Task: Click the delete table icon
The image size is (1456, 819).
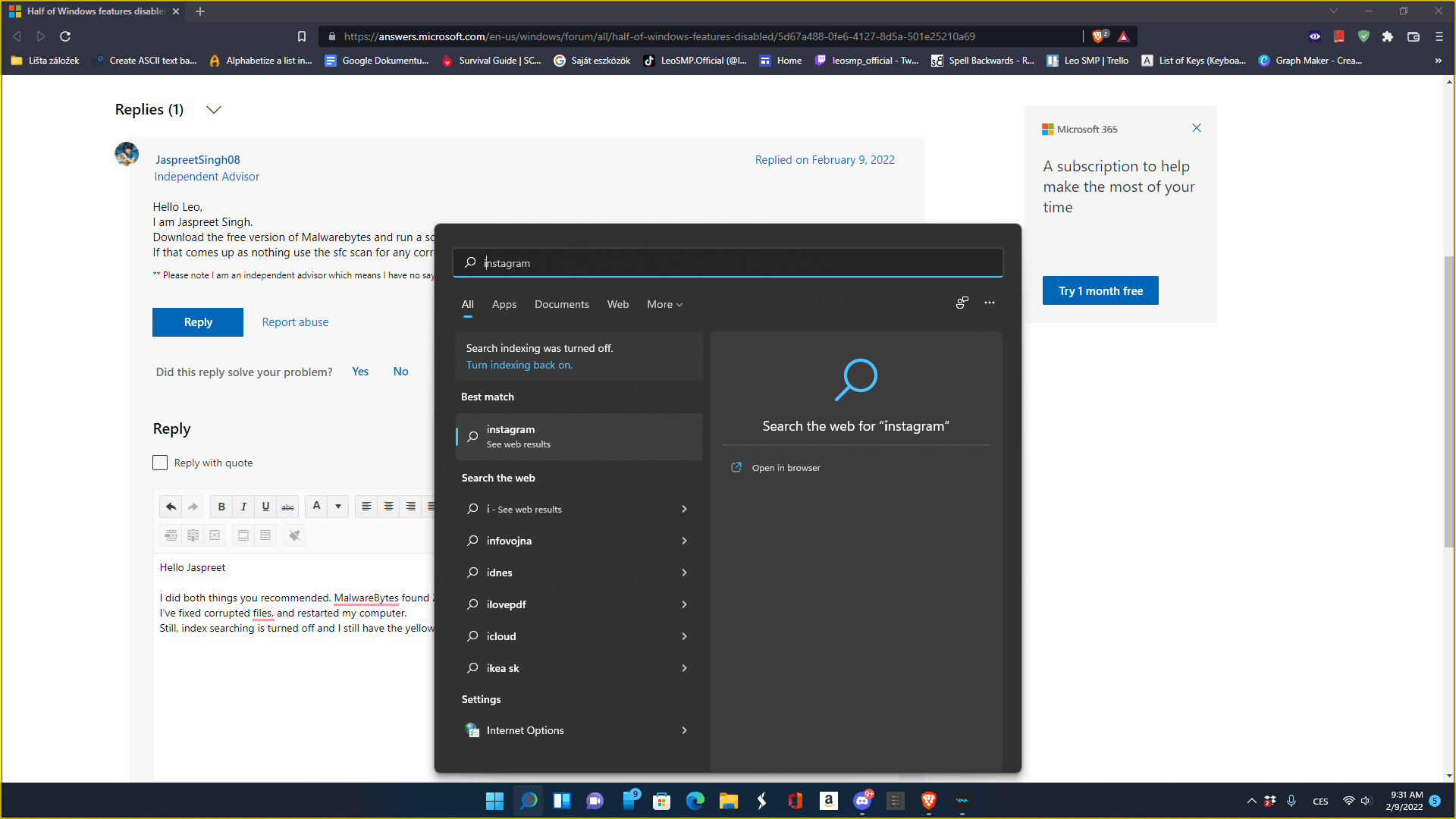Action: coord(215,535)
